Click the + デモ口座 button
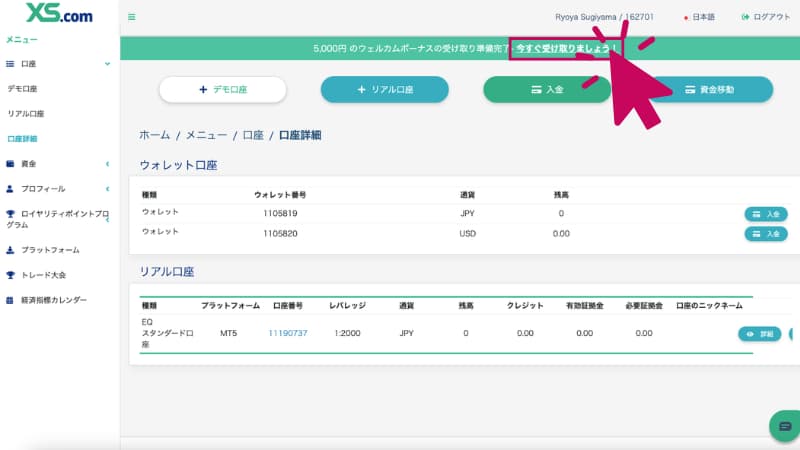Screen dimensions: 800x450 [223, 90]
